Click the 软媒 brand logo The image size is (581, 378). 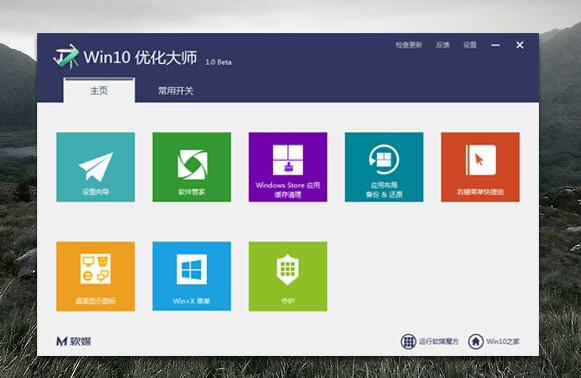click(74, 341)
